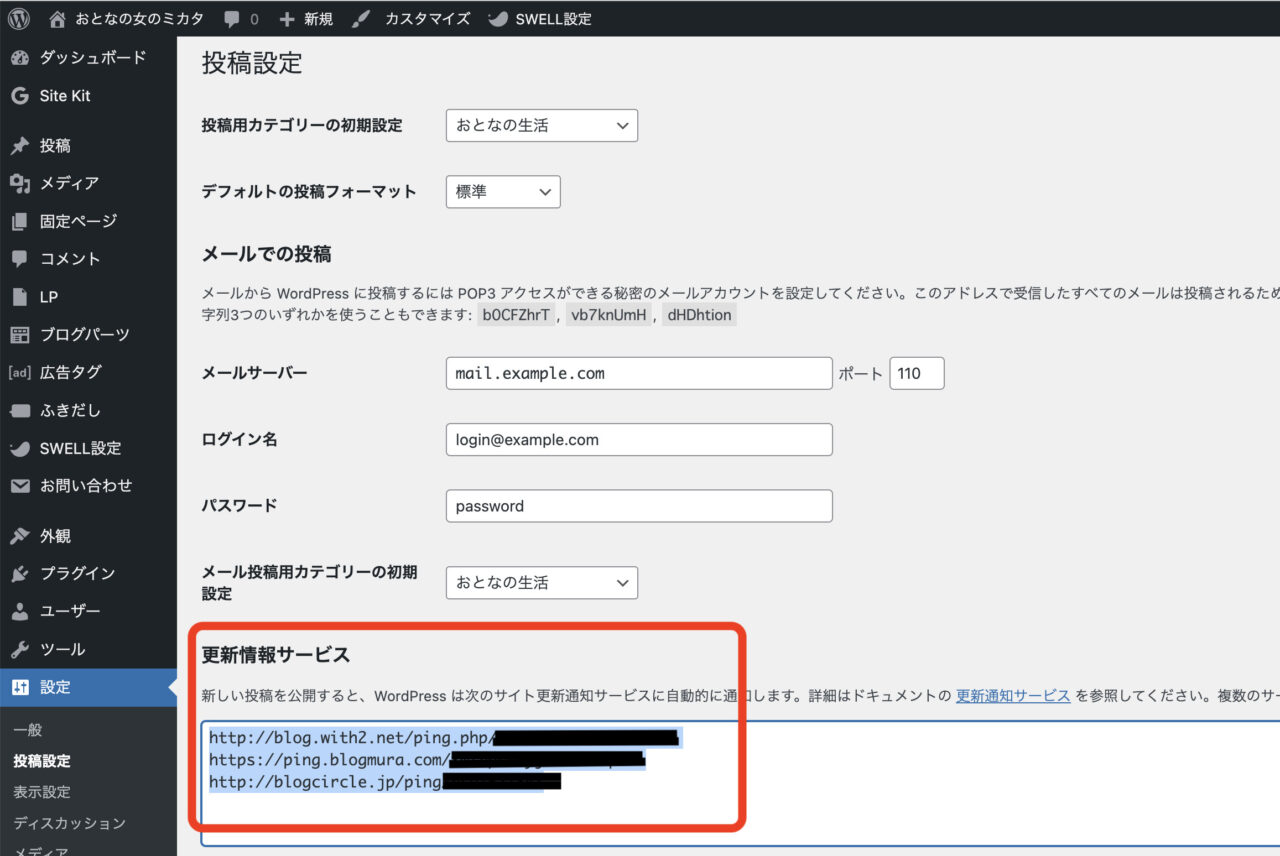The image size is (1280, 856).
Task: Click the ユーザー person icon
Action: click(x=19, y=611)
